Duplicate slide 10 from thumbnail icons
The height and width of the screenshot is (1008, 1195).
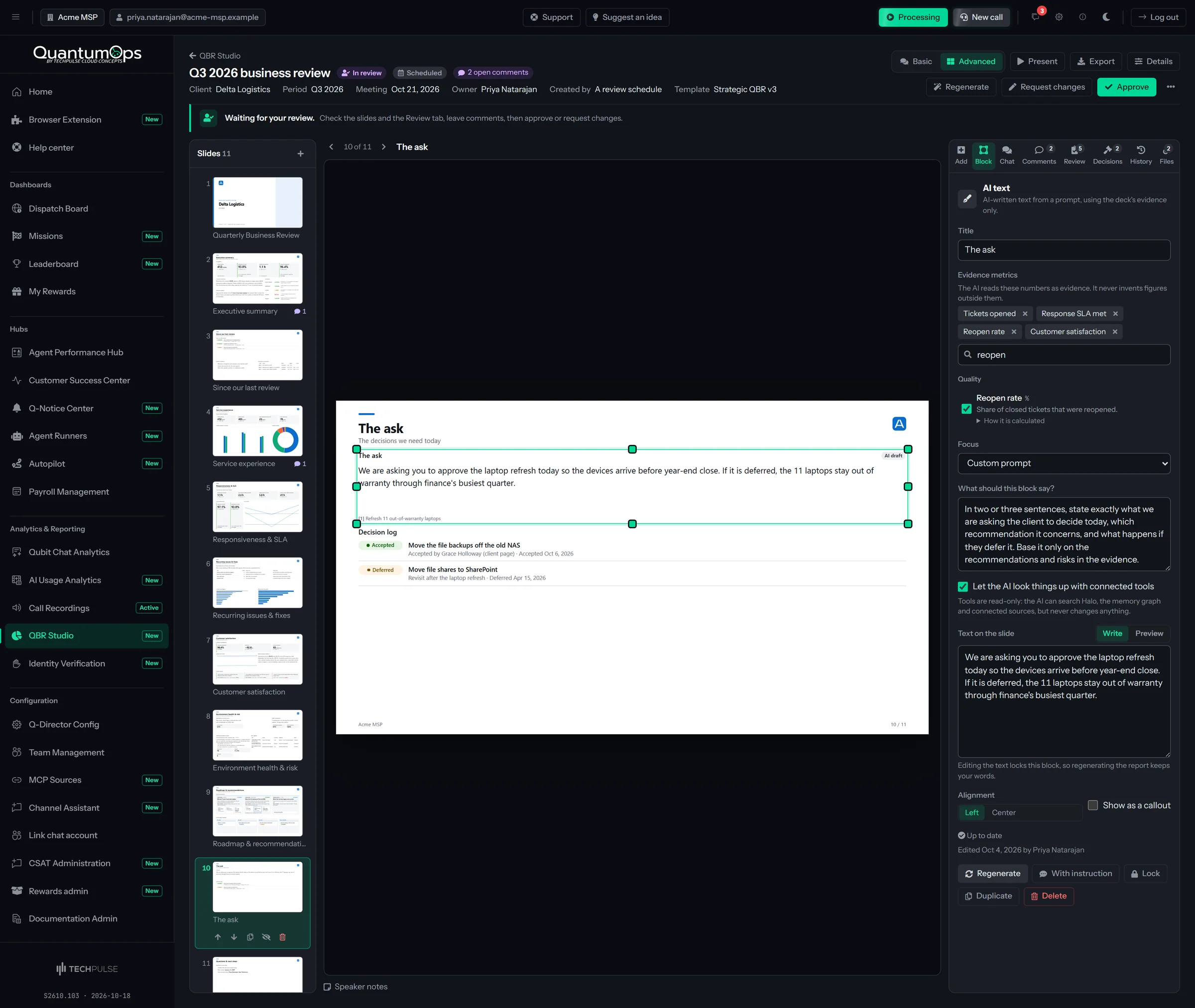pyautogui.click(x=250, y=937)
